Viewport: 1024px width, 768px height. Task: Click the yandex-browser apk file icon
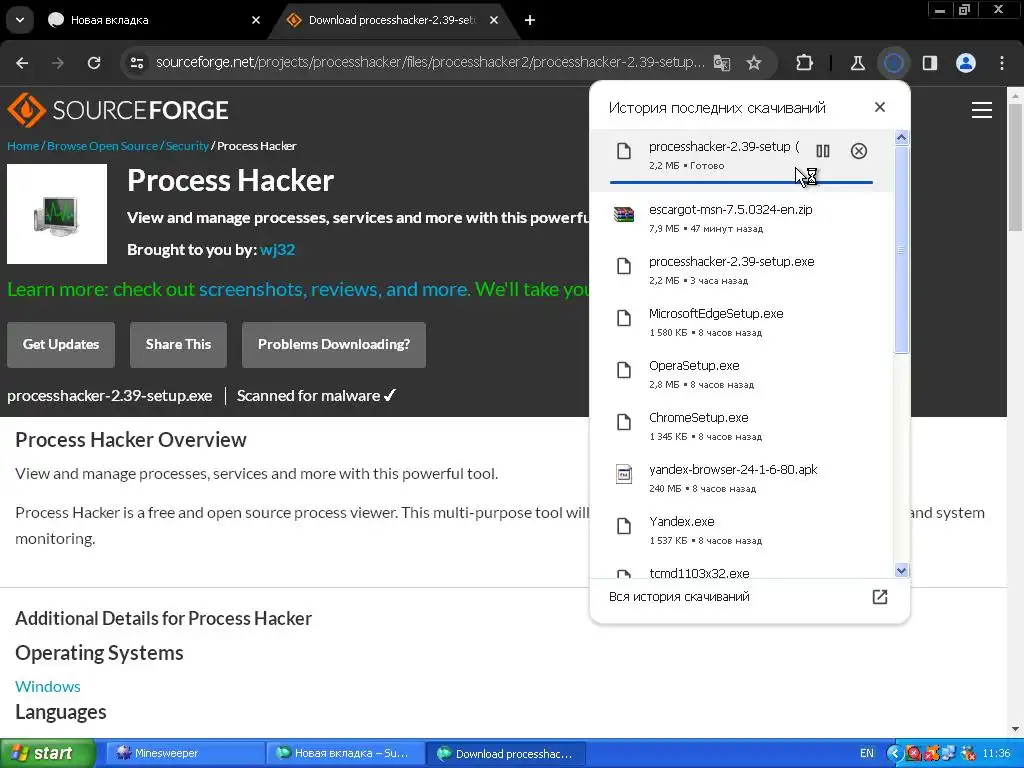click(x=624, y=473)
